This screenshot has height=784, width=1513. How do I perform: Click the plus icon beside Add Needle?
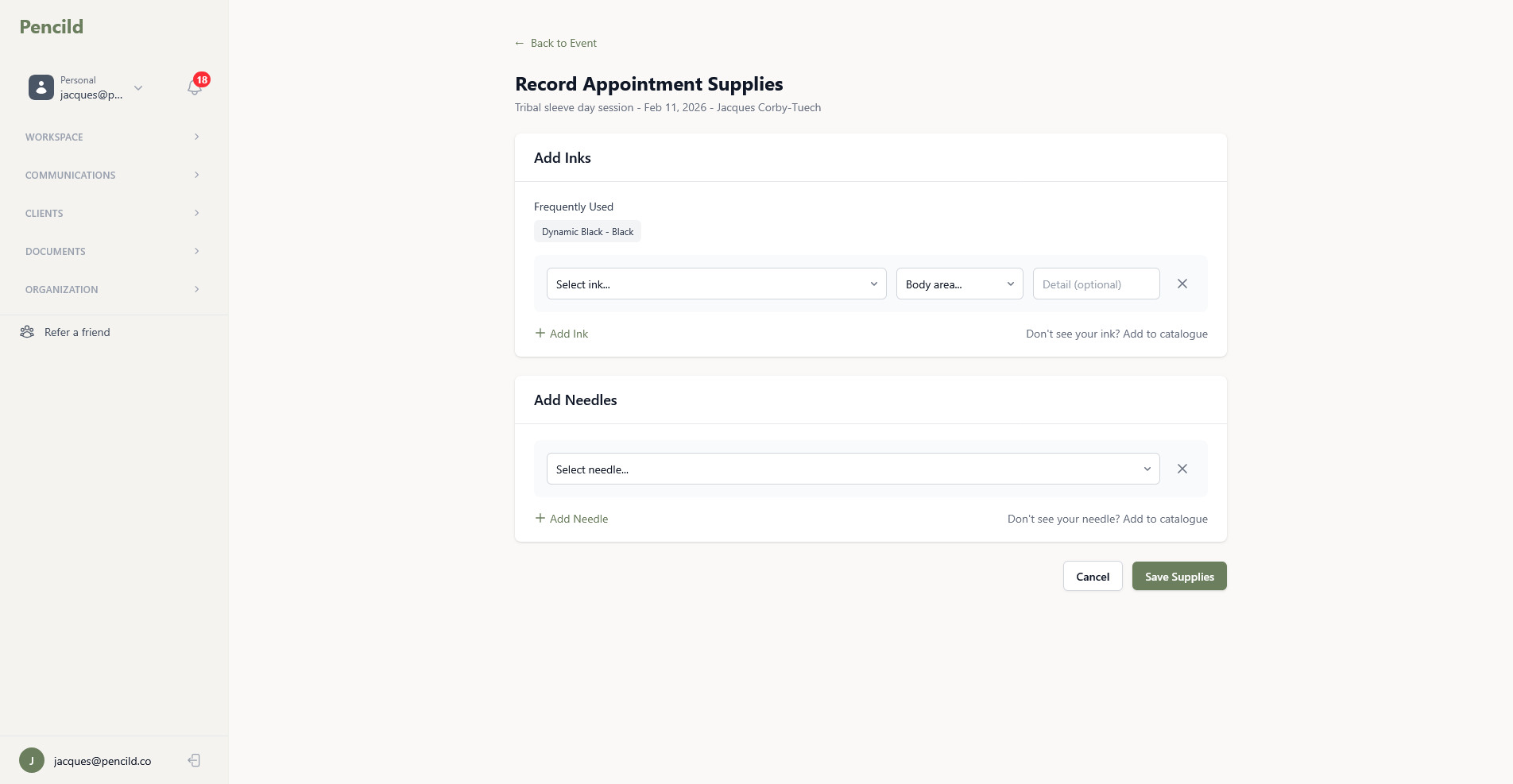point(540,518)
